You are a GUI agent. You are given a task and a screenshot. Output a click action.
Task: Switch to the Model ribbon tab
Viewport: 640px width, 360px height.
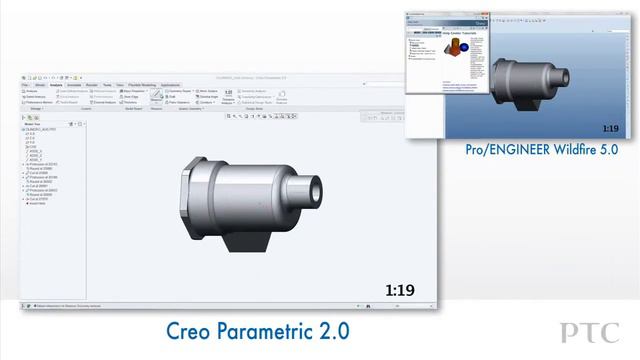click(40, 85)
